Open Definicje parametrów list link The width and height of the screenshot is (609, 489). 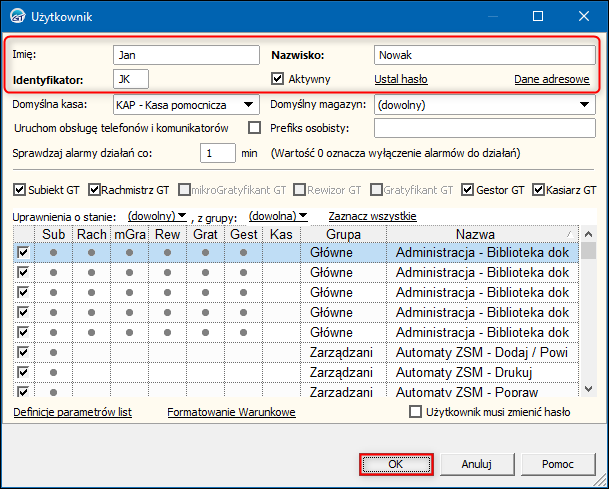pyautogui.click(x=72, y=412)
